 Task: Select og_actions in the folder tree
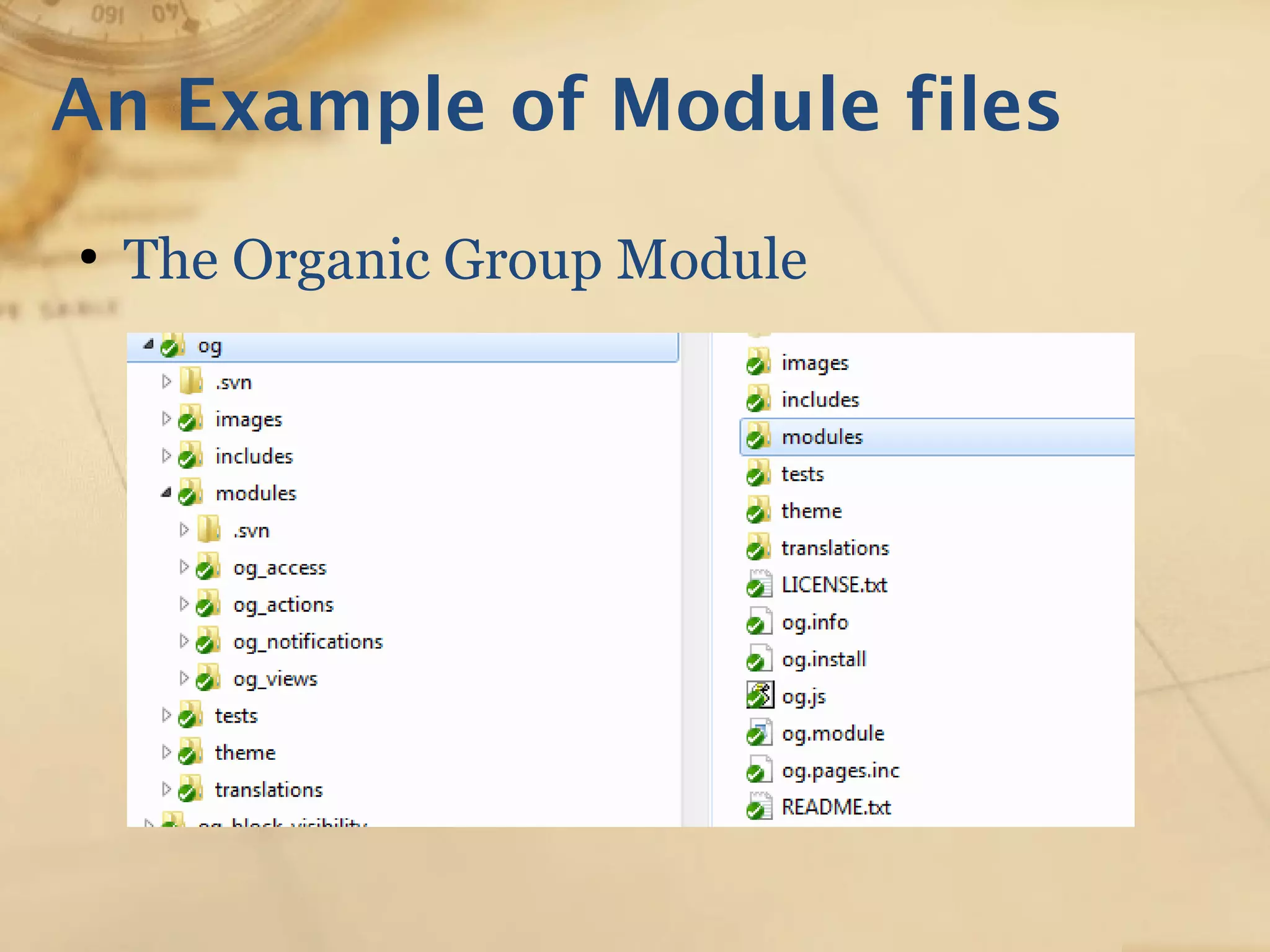[x=283, y=606]
